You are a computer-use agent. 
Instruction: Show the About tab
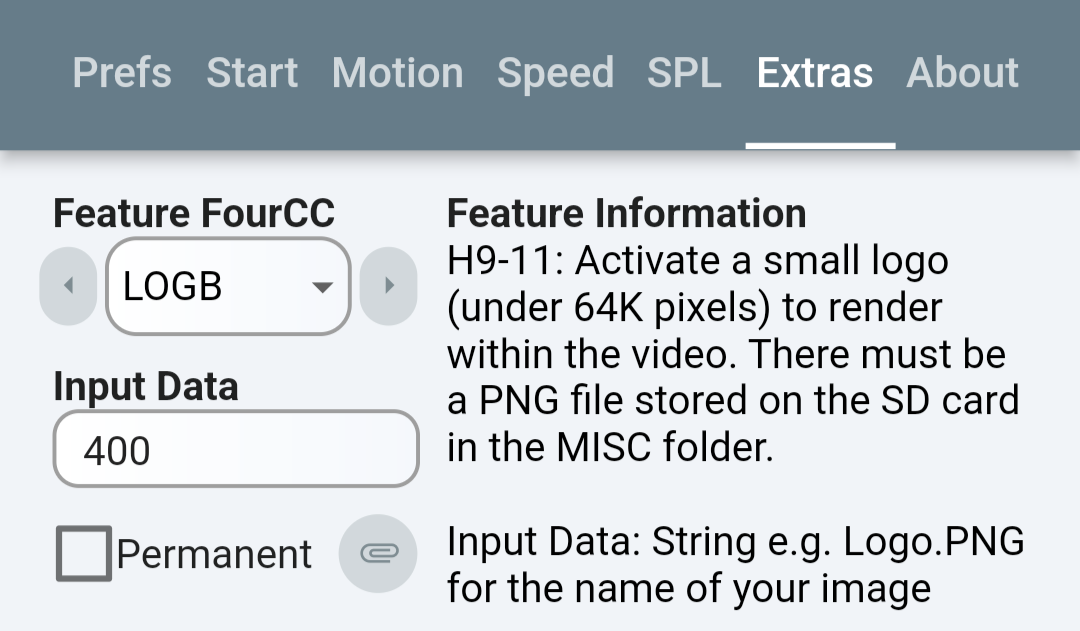coord(962,73)
